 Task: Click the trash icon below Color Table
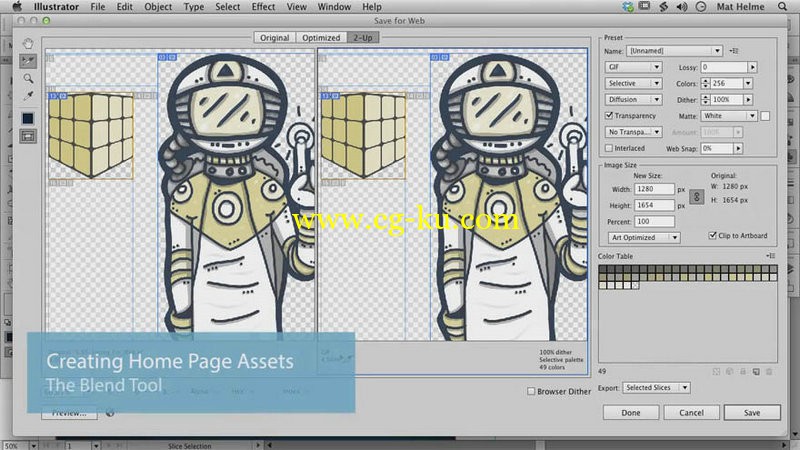769,371
